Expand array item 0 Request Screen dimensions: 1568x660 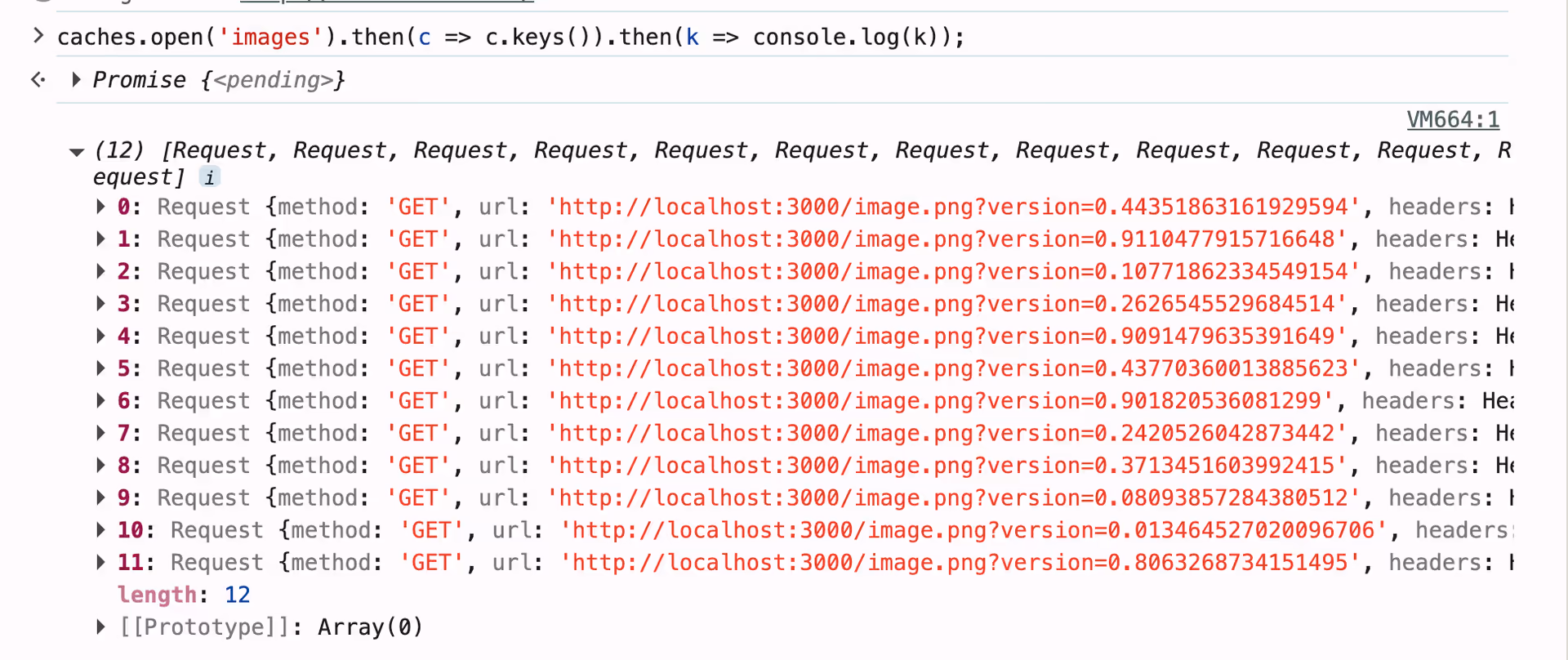pyautogui.click(x=100, y=207)
